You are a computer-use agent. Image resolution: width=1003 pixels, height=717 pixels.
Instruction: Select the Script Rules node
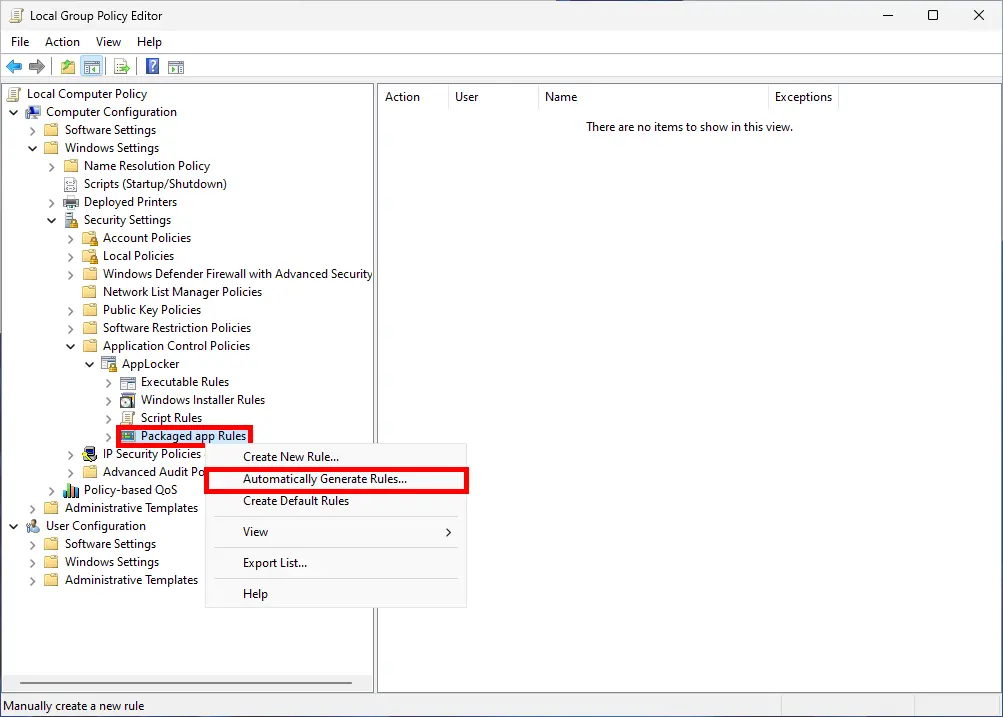pyautogui.click(x=172, y=417)
